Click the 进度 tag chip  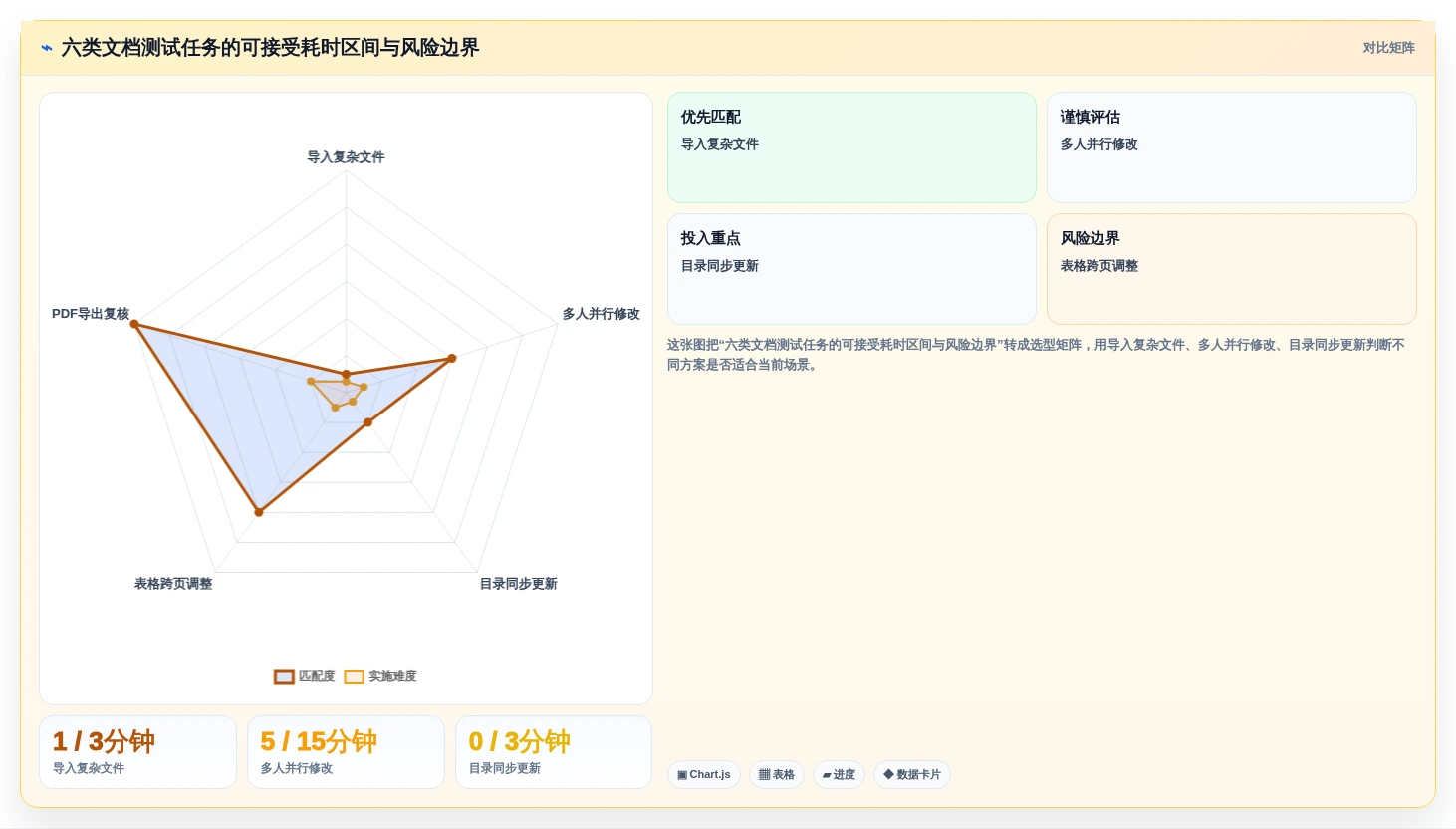(x=839, y=774)
